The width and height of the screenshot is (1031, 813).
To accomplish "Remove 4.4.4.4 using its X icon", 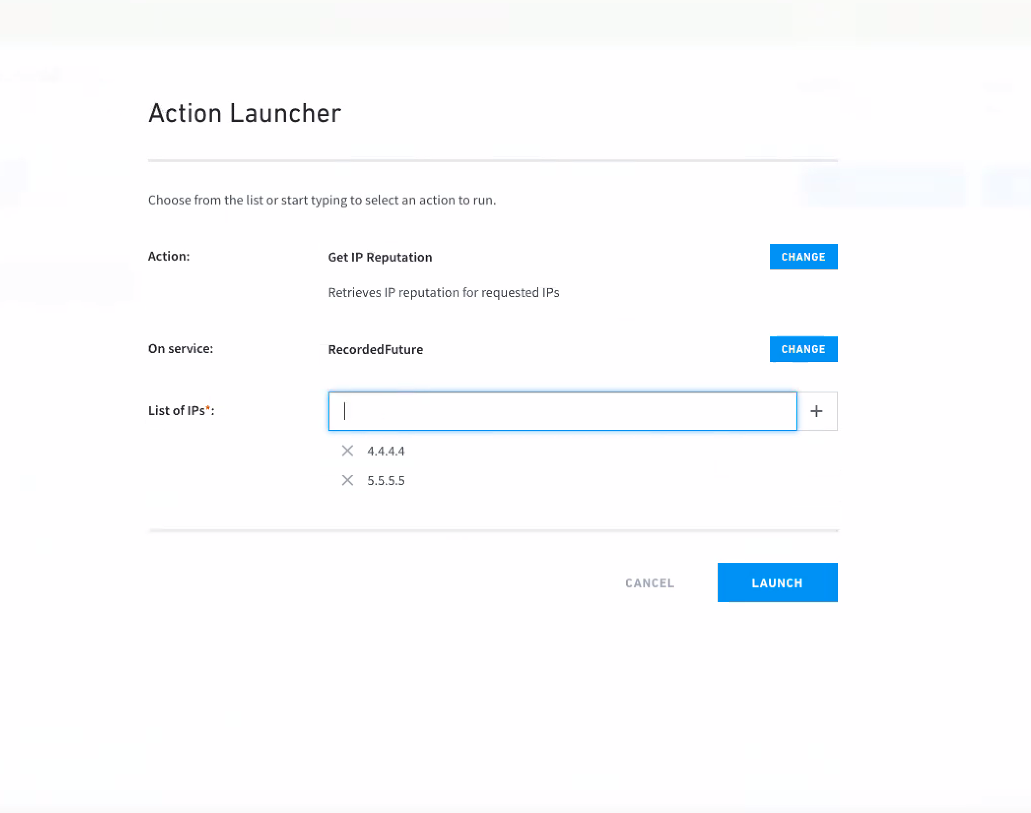I will pos(348,451).
